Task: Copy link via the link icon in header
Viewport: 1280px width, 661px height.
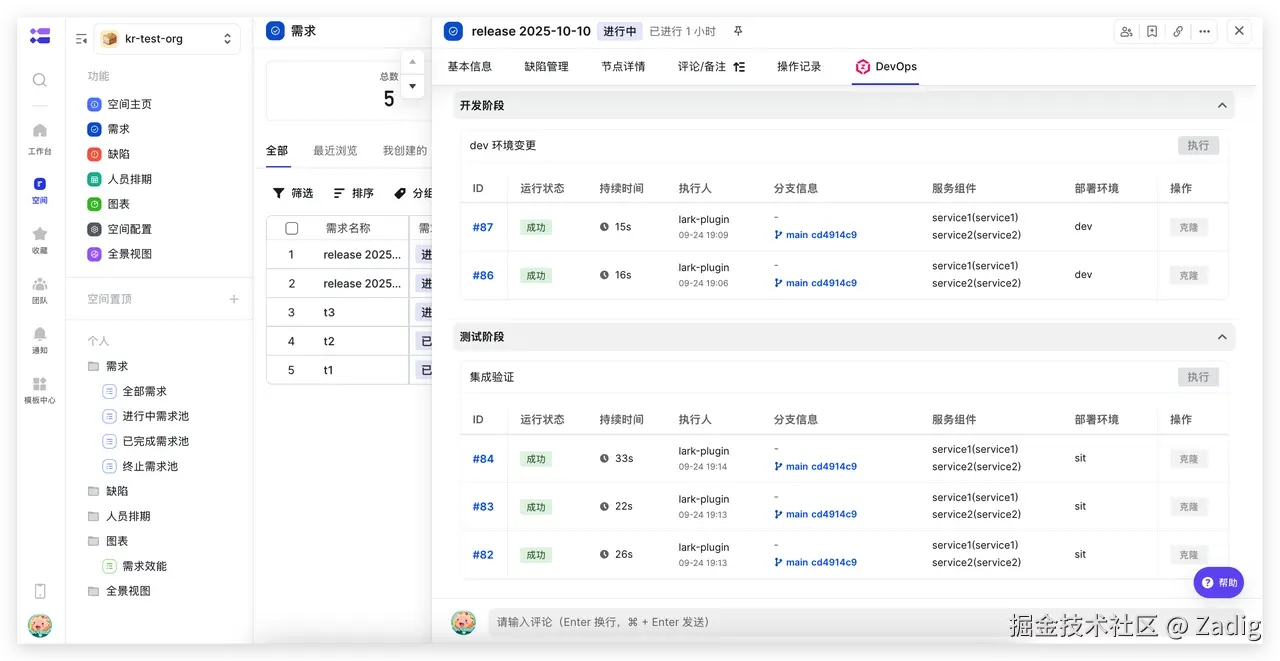Action: tap(1178, 31)
